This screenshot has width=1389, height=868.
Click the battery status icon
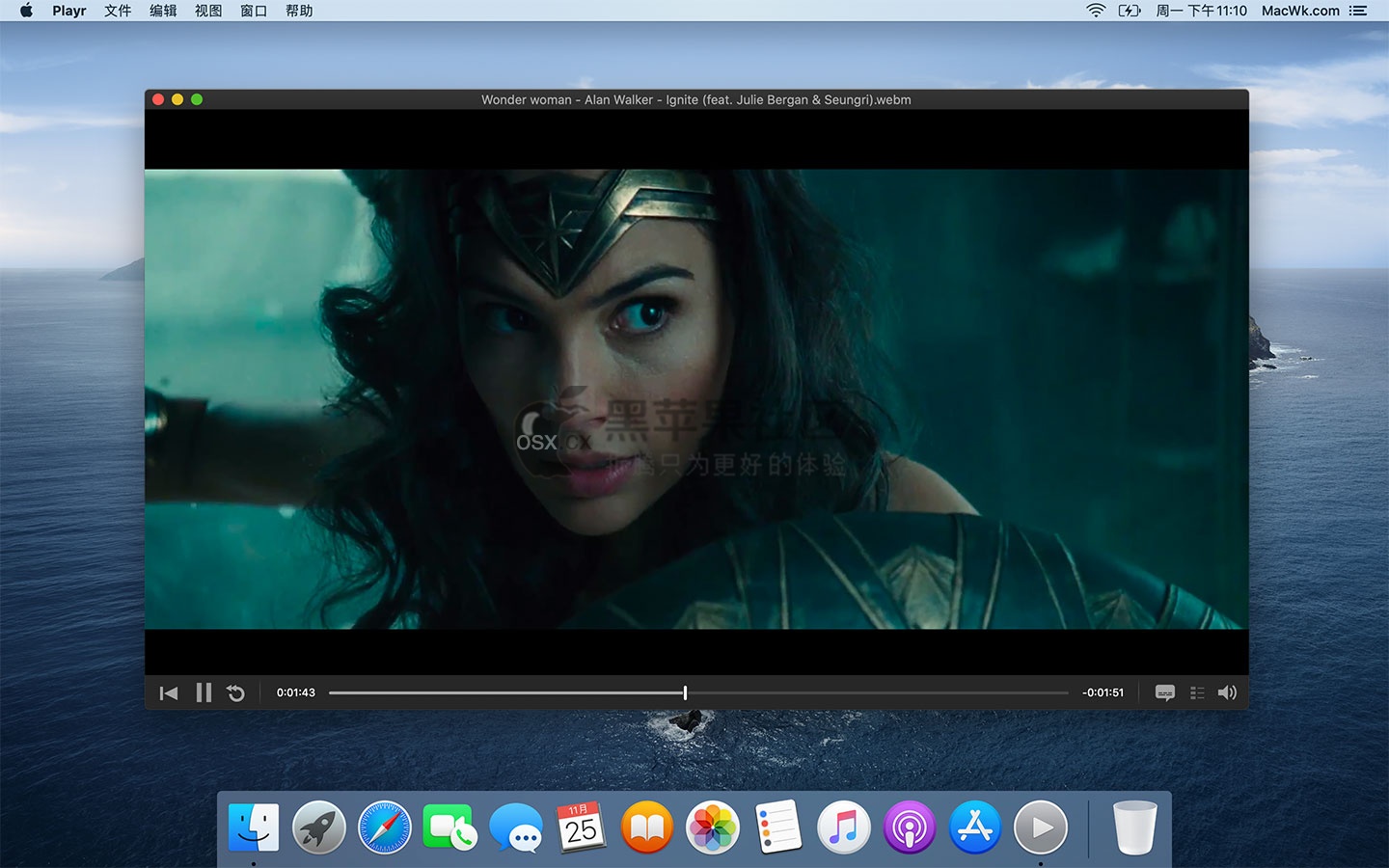click(1130, 11)
